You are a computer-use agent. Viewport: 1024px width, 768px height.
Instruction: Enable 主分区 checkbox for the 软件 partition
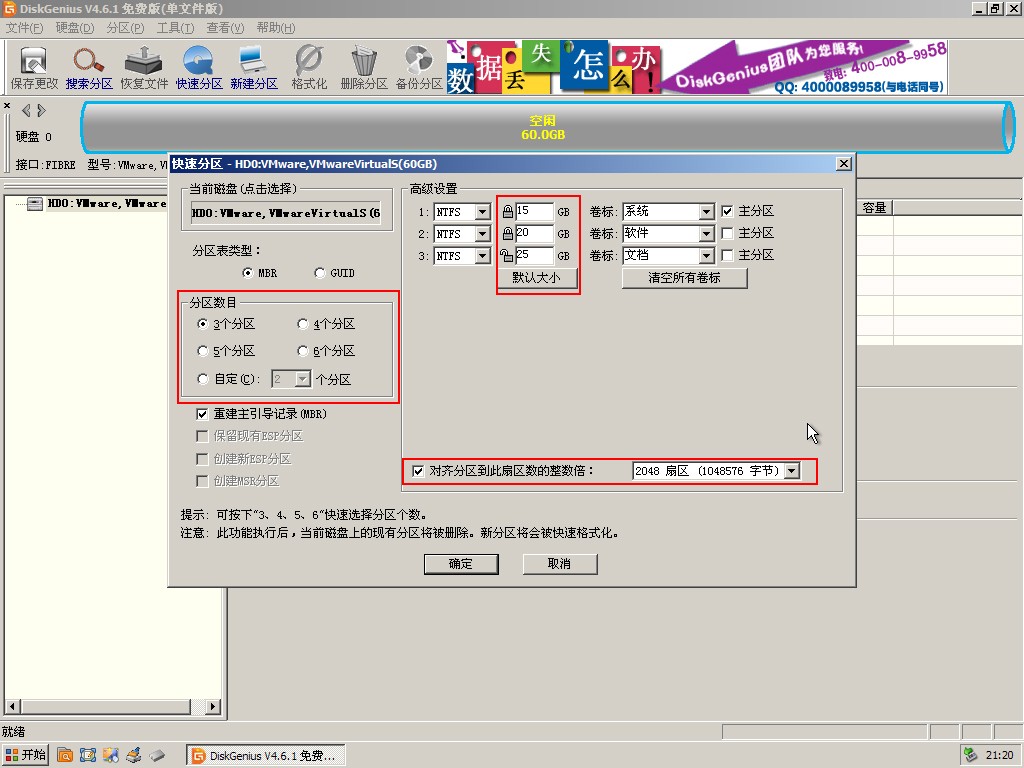727,233
